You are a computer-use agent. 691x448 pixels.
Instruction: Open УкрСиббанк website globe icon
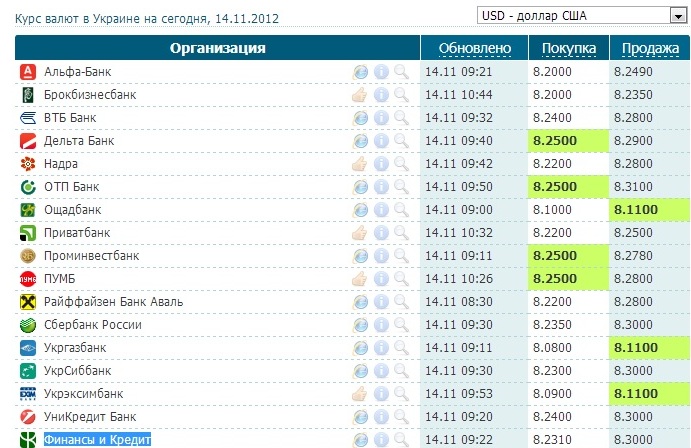tap(360, 371)
